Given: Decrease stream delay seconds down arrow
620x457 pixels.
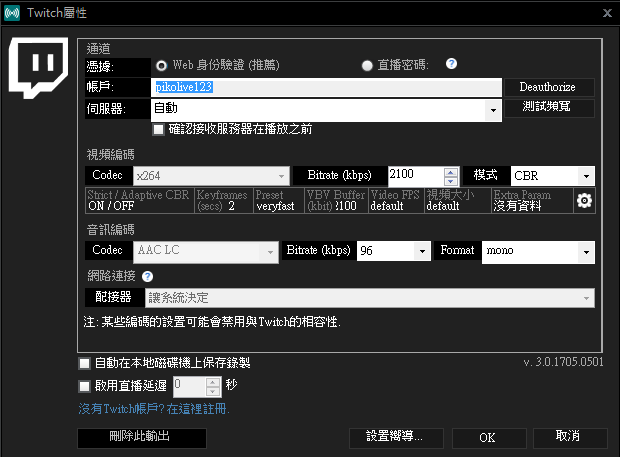Looking at the screenshot, I should click(213, 391).
